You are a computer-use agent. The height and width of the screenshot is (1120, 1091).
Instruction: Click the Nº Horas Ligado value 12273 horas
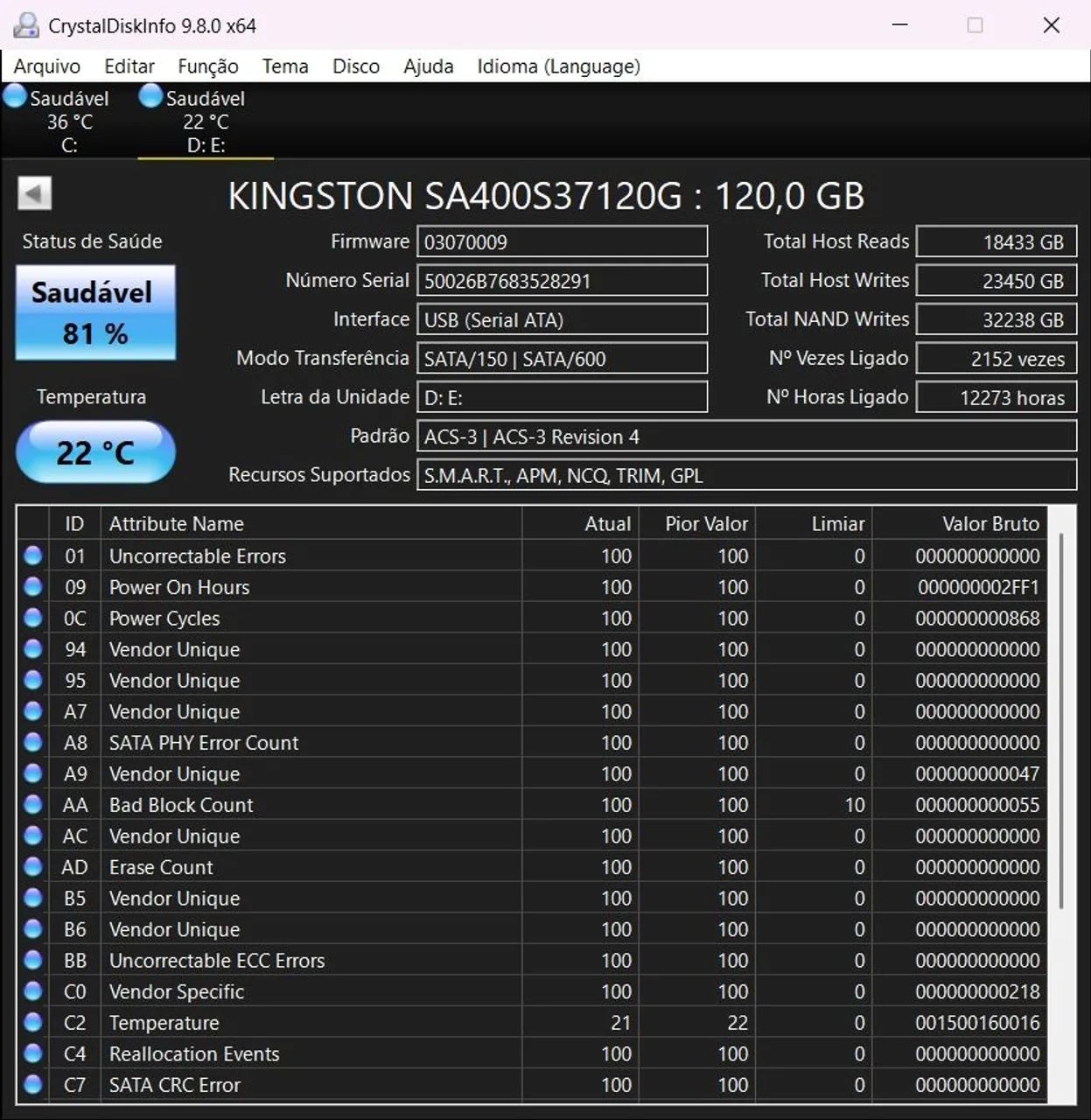pos(997,397)
